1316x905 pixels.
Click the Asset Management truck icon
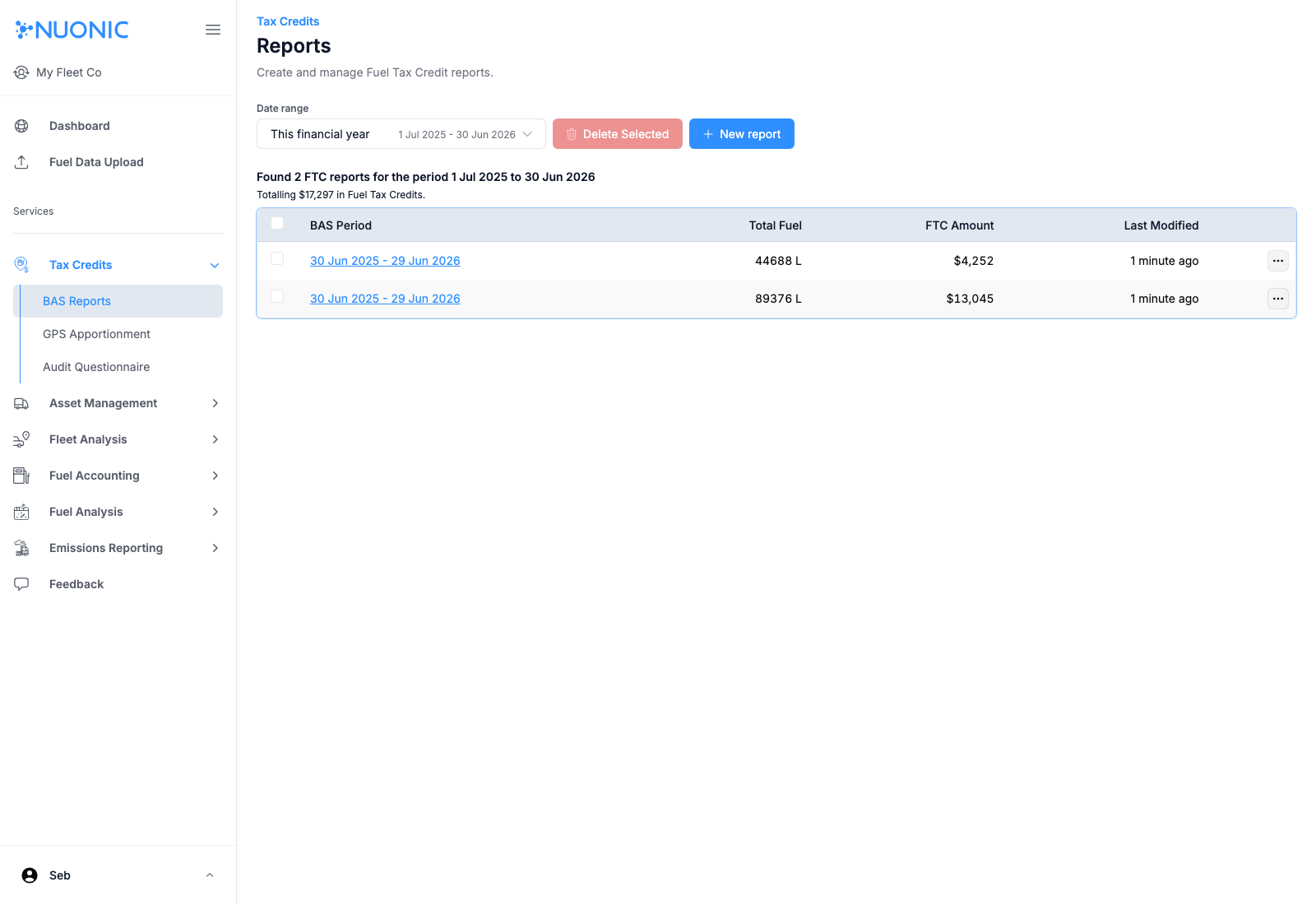click(x=21, y=403)
